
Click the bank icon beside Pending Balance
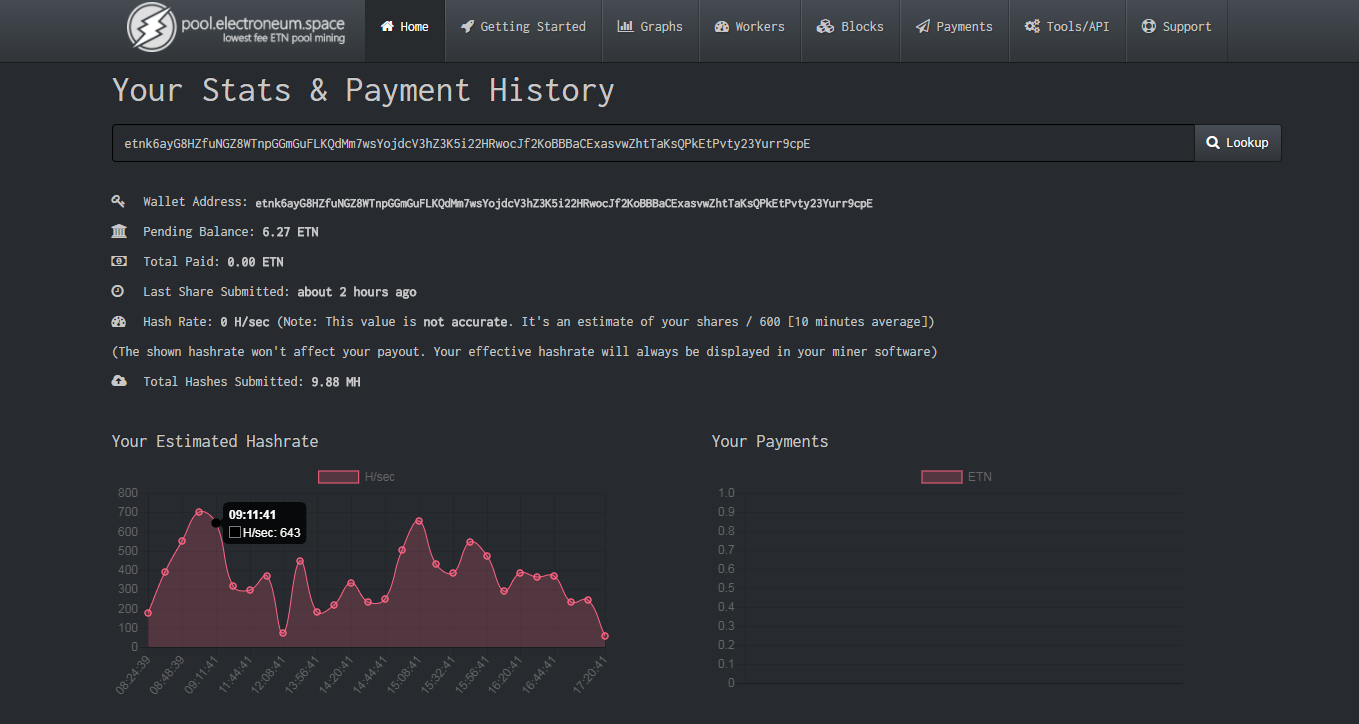pyautogui.click(x=119, y=232)
